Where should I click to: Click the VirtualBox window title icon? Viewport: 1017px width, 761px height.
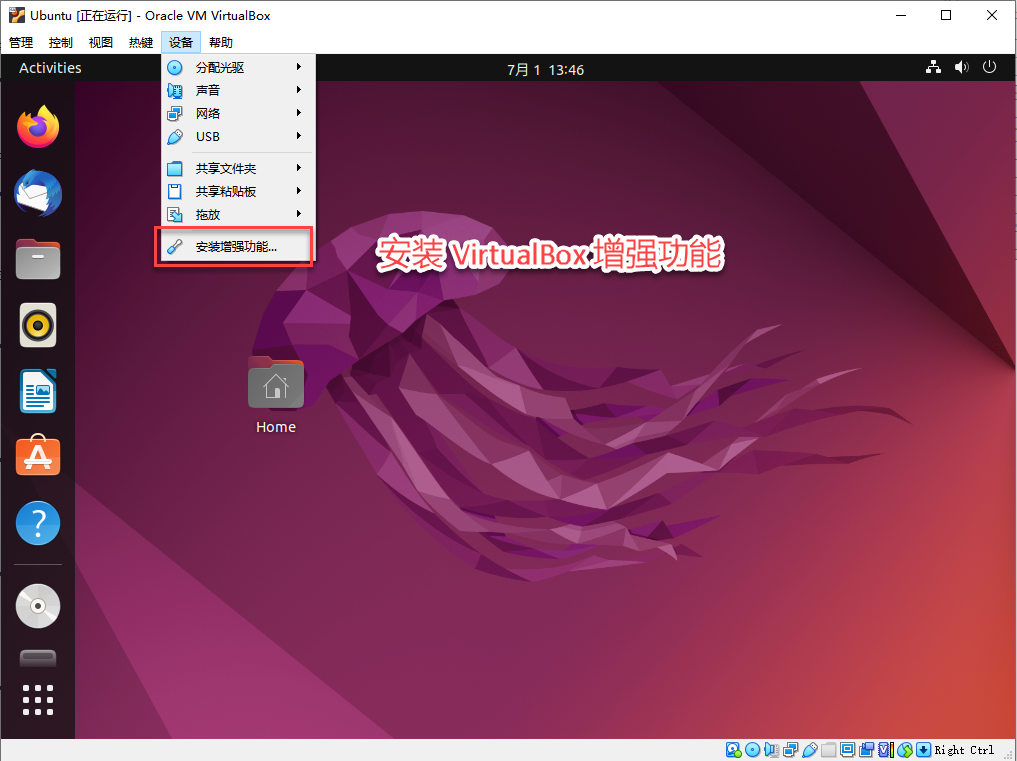click(16, 14)
